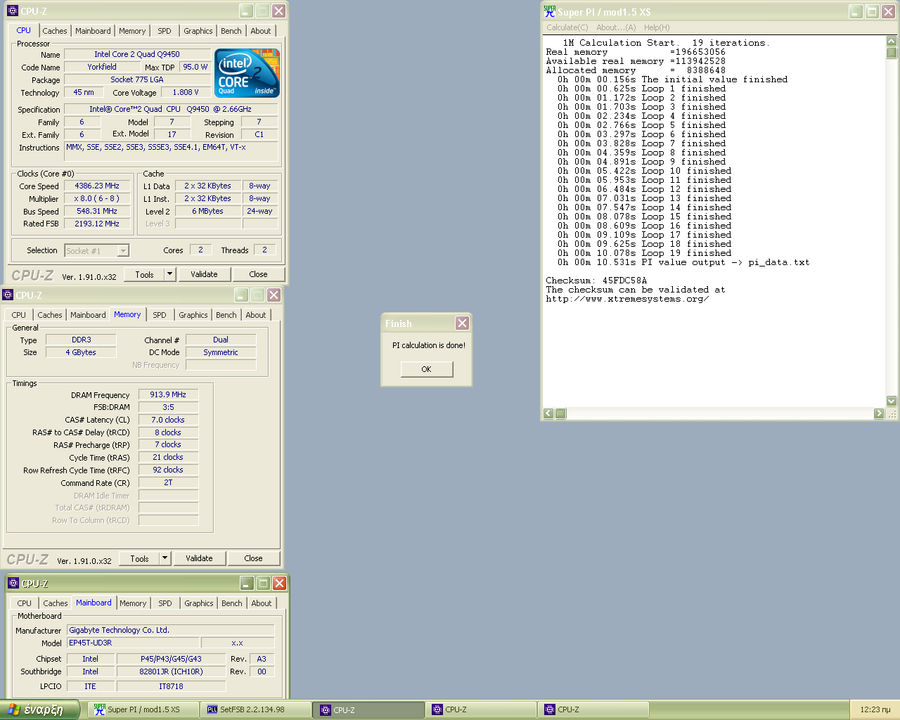Click Super PI horizontal scroll right arrow

(879, 413)
